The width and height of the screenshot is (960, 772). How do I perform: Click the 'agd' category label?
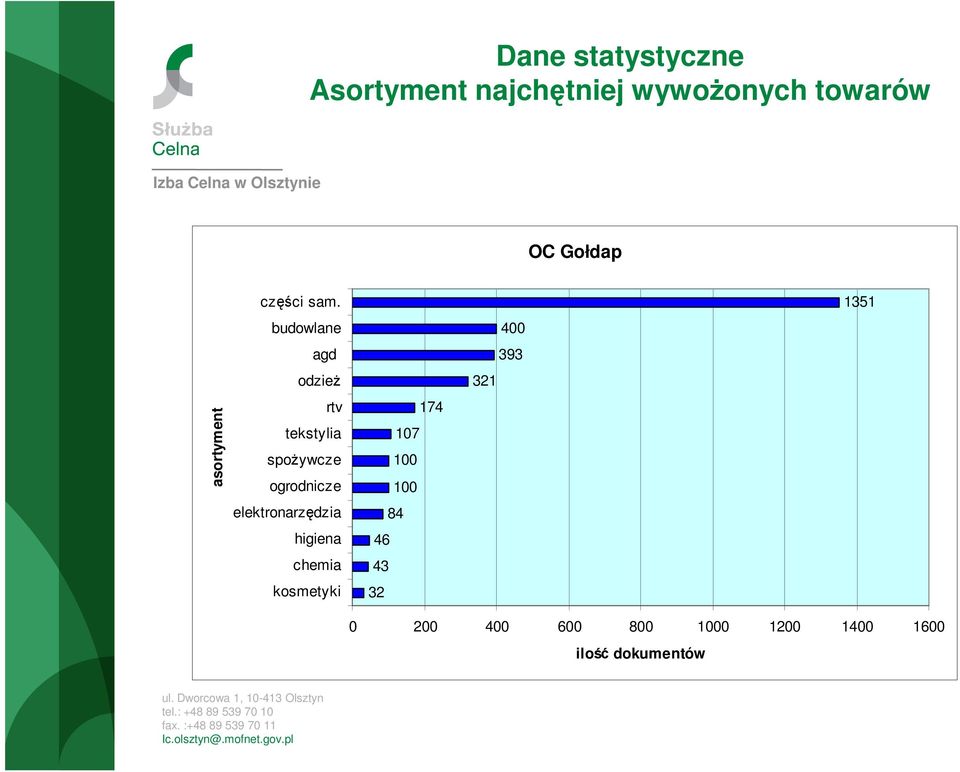tap(324, 355)
